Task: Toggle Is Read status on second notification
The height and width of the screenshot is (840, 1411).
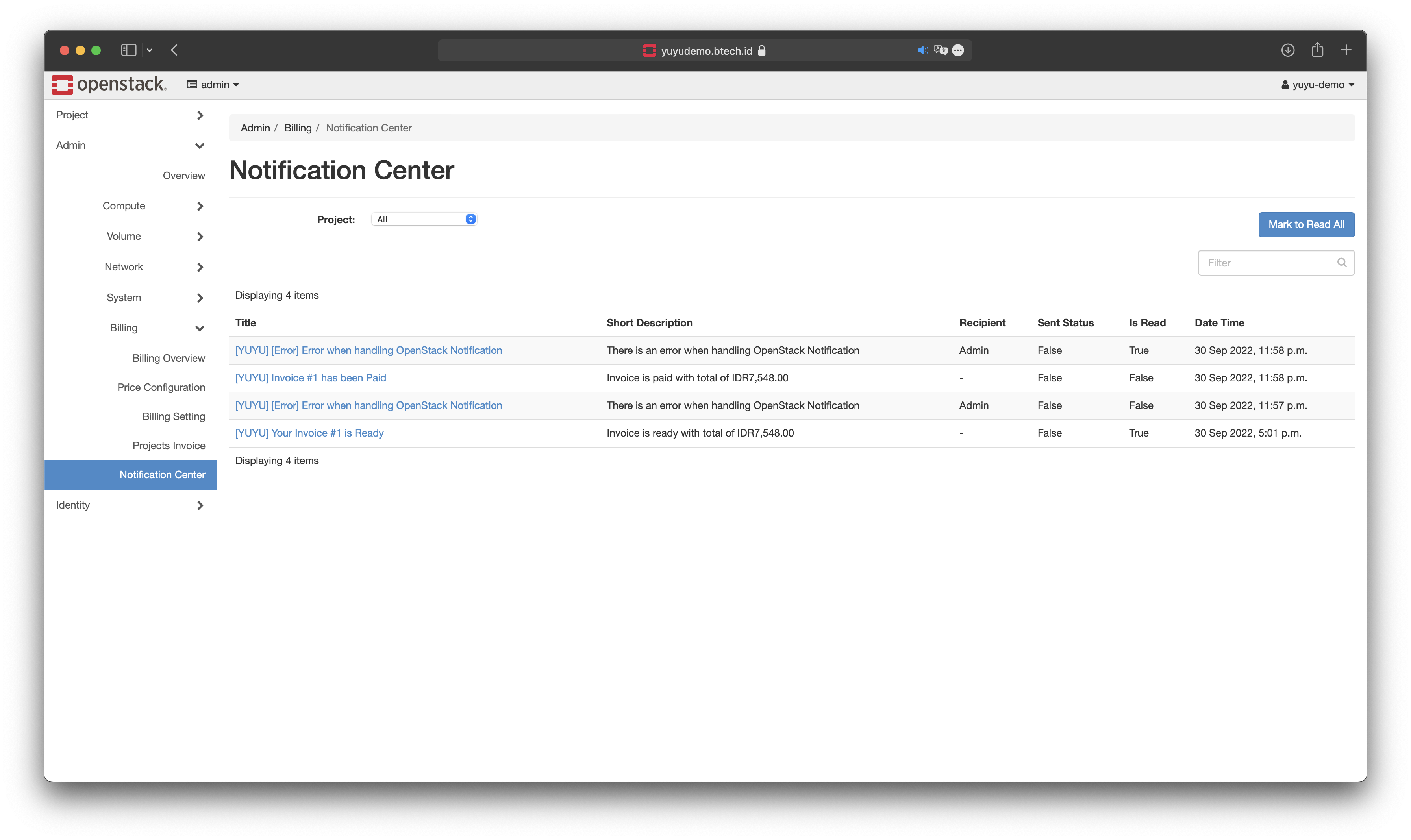Action: click(1140, 377)
